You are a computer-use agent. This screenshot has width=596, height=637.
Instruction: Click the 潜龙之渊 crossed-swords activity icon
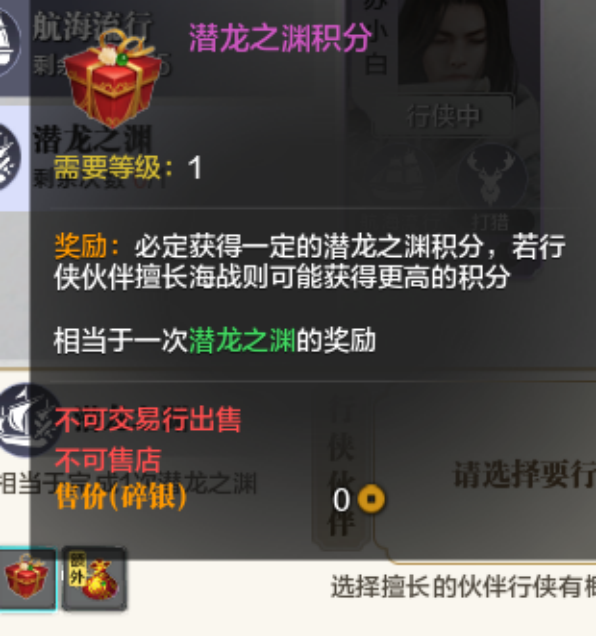[8, 158]
